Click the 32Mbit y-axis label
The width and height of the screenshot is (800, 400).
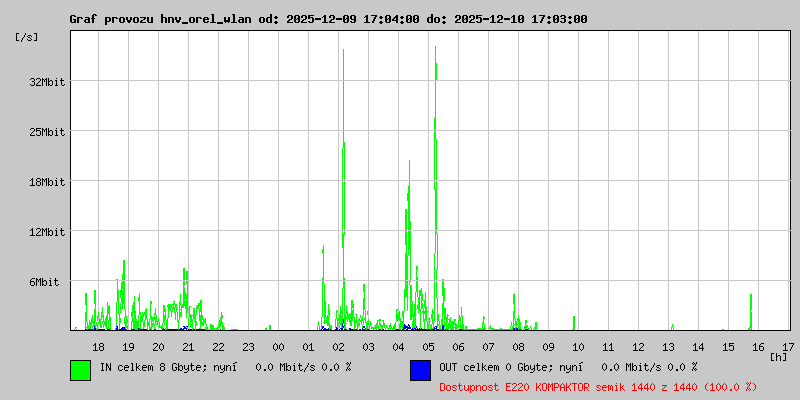[47, 82]
